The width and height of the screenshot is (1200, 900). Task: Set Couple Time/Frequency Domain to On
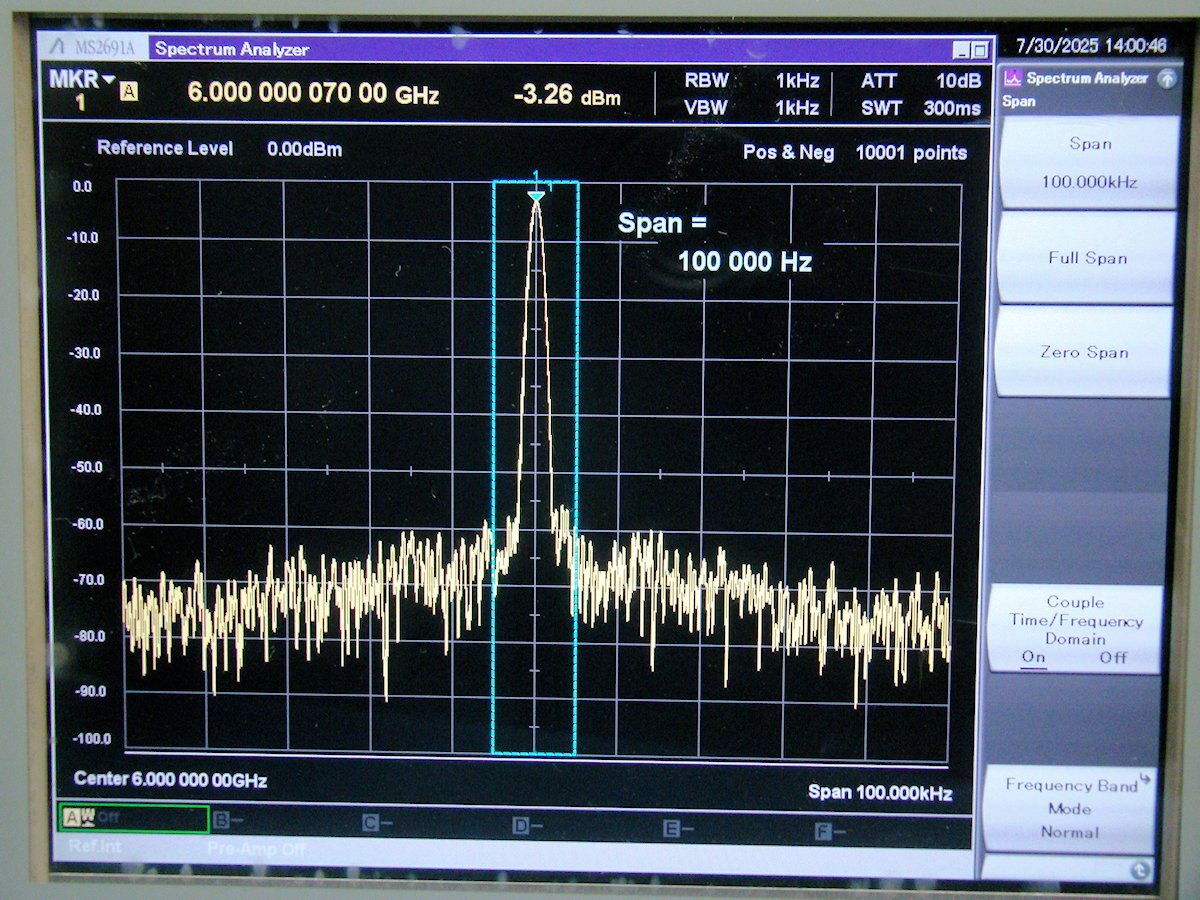tap(1033, 658)
